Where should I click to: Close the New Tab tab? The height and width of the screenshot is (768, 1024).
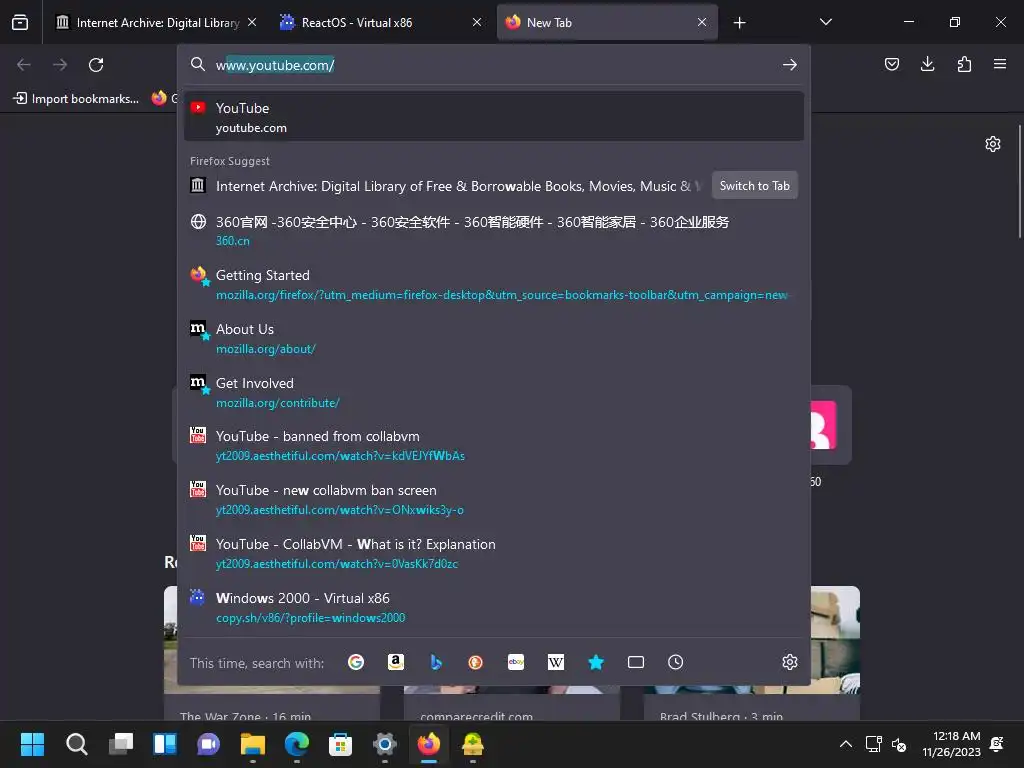701,22
